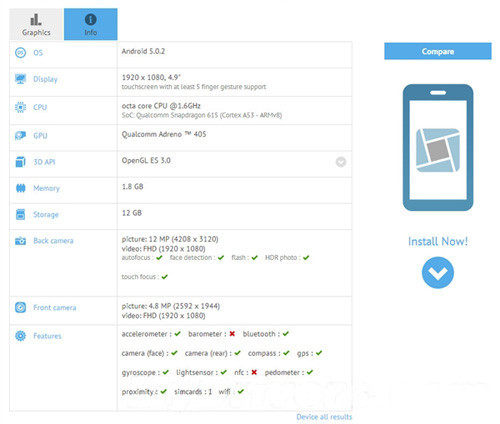Screen dimensions: 500x424
Task: Click the Install Now! link
Action: [x=438, y=241]
